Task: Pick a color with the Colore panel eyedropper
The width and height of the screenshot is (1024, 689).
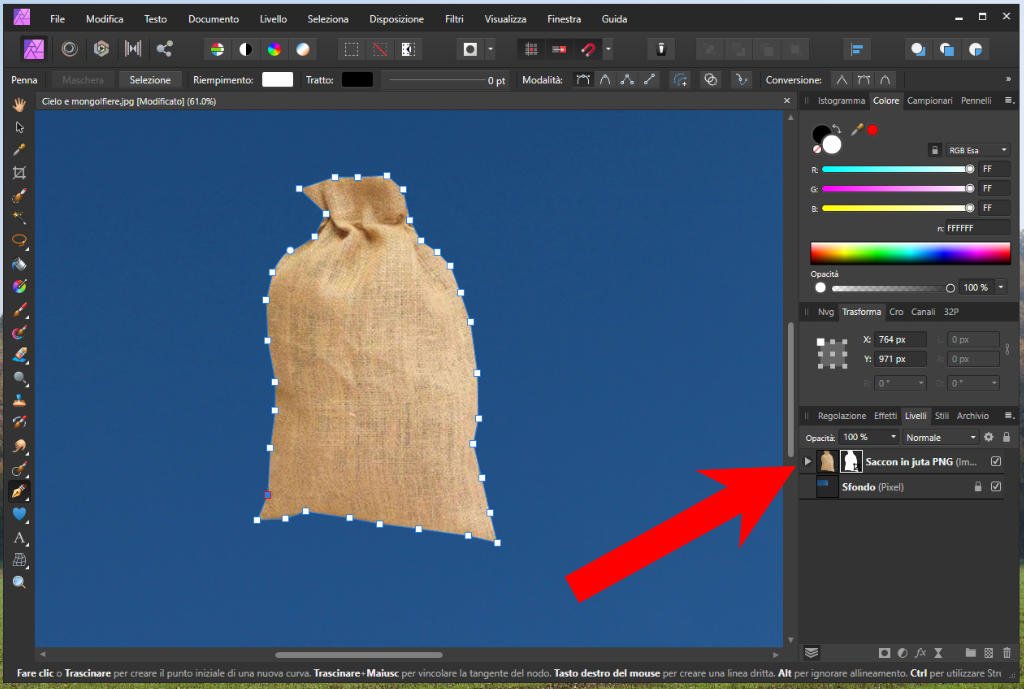Action: pos(857,129)
